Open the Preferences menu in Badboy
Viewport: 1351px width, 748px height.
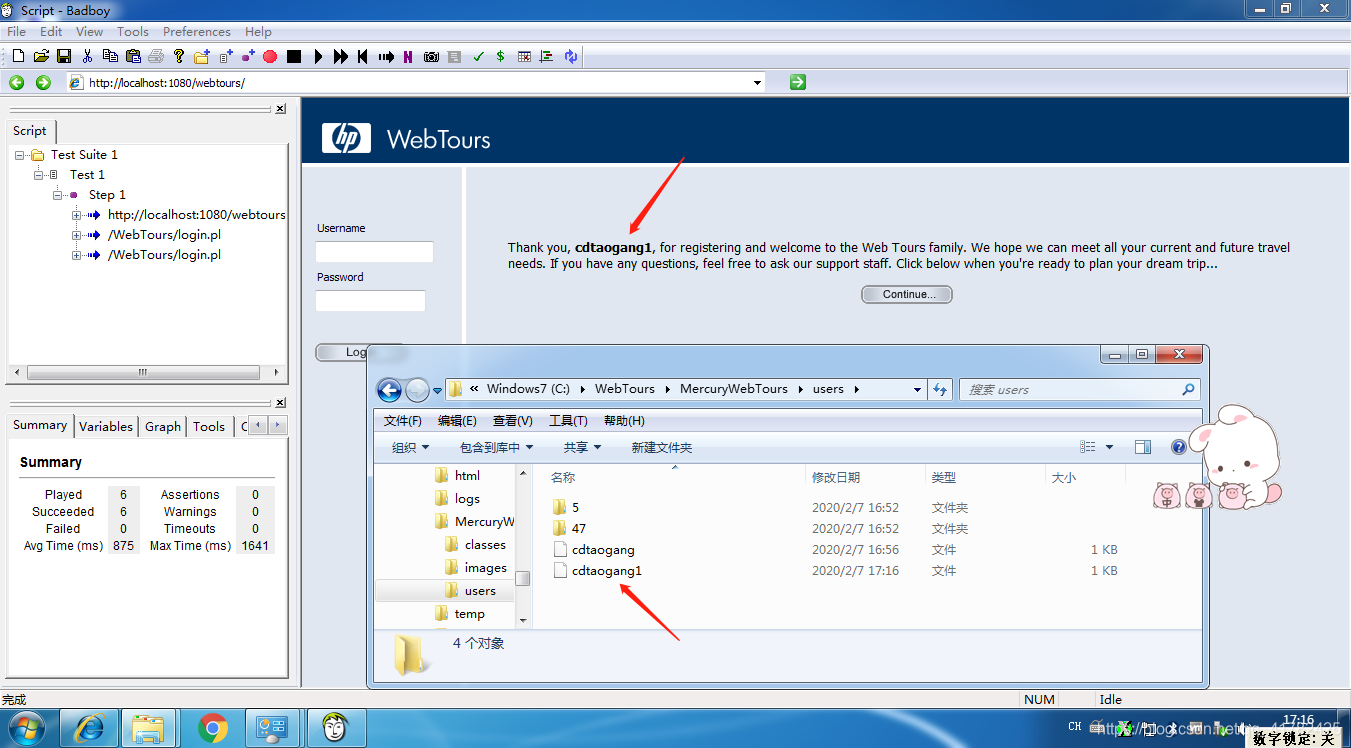pos(197,32)
